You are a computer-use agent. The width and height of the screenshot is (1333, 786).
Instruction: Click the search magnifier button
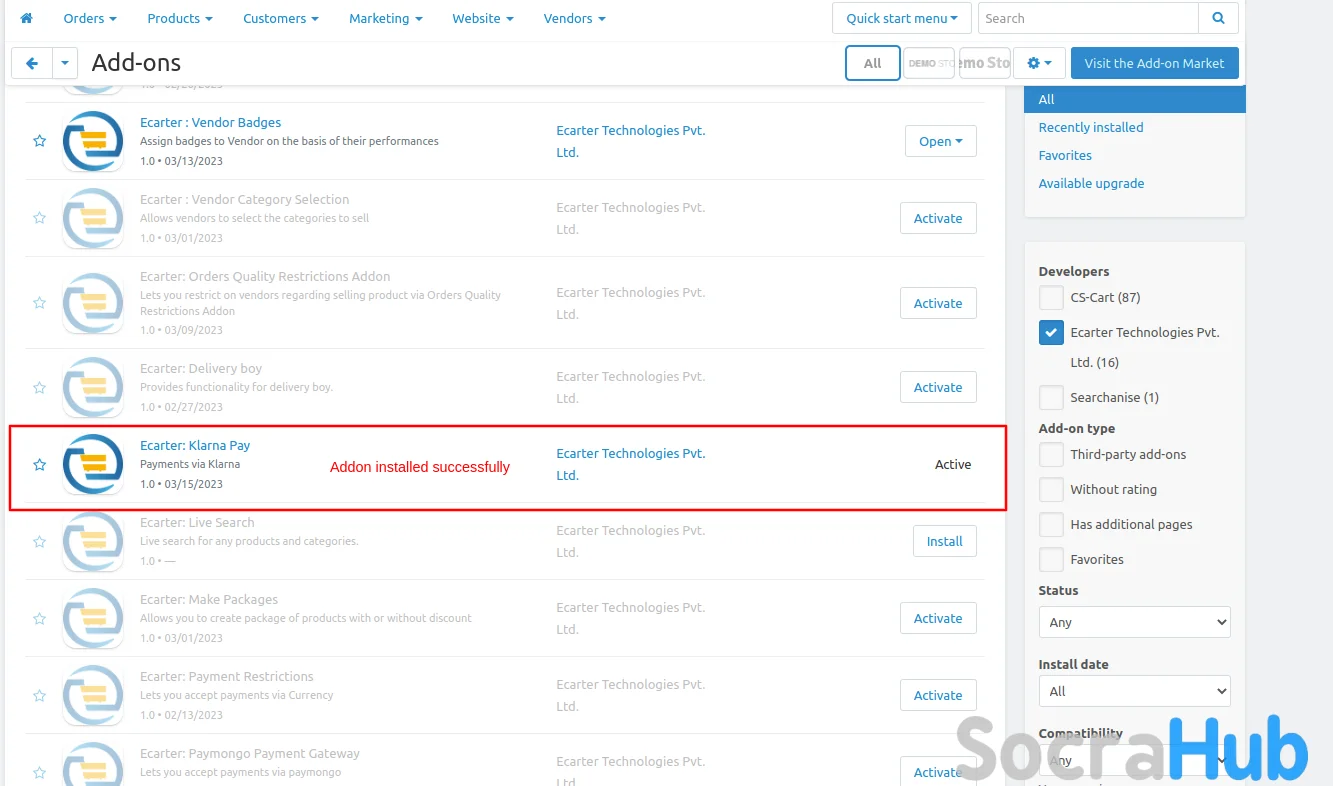pos(1218,18)
